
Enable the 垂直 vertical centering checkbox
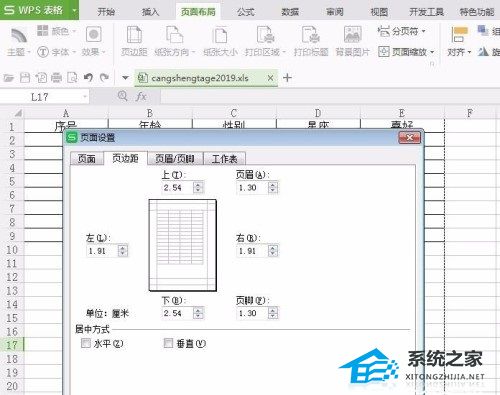(168, 343)
